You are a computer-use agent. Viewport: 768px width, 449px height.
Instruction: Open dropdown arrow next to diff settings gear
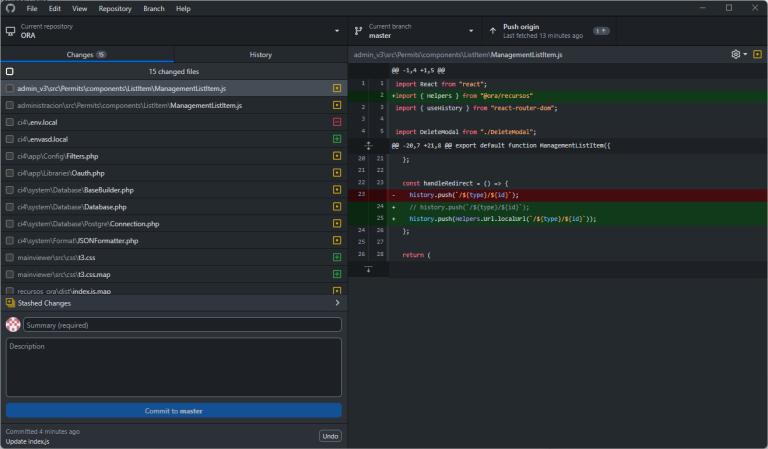click(745, 54)
